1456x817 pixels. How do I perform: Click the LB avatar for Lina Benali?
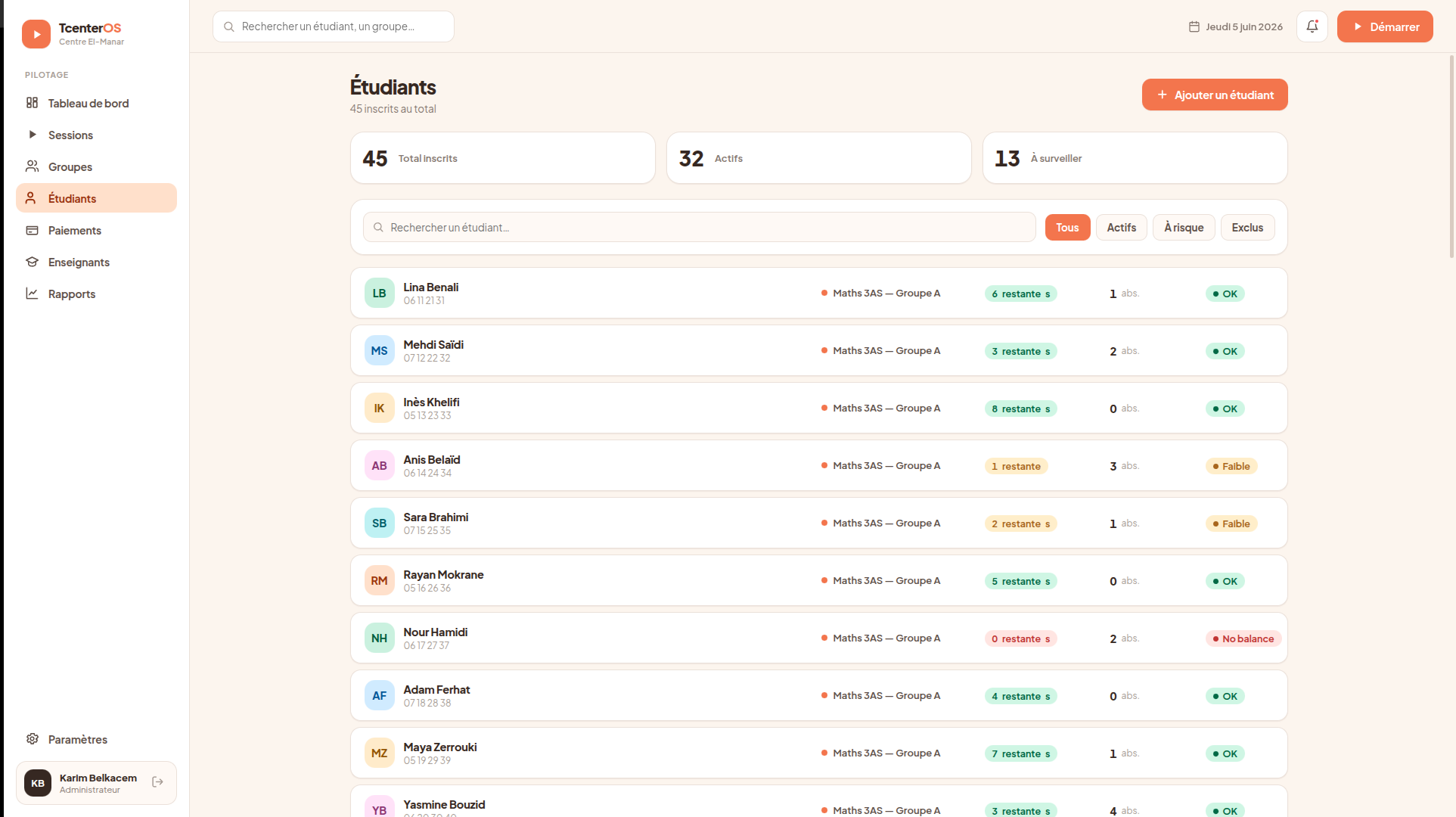point(380,293)
